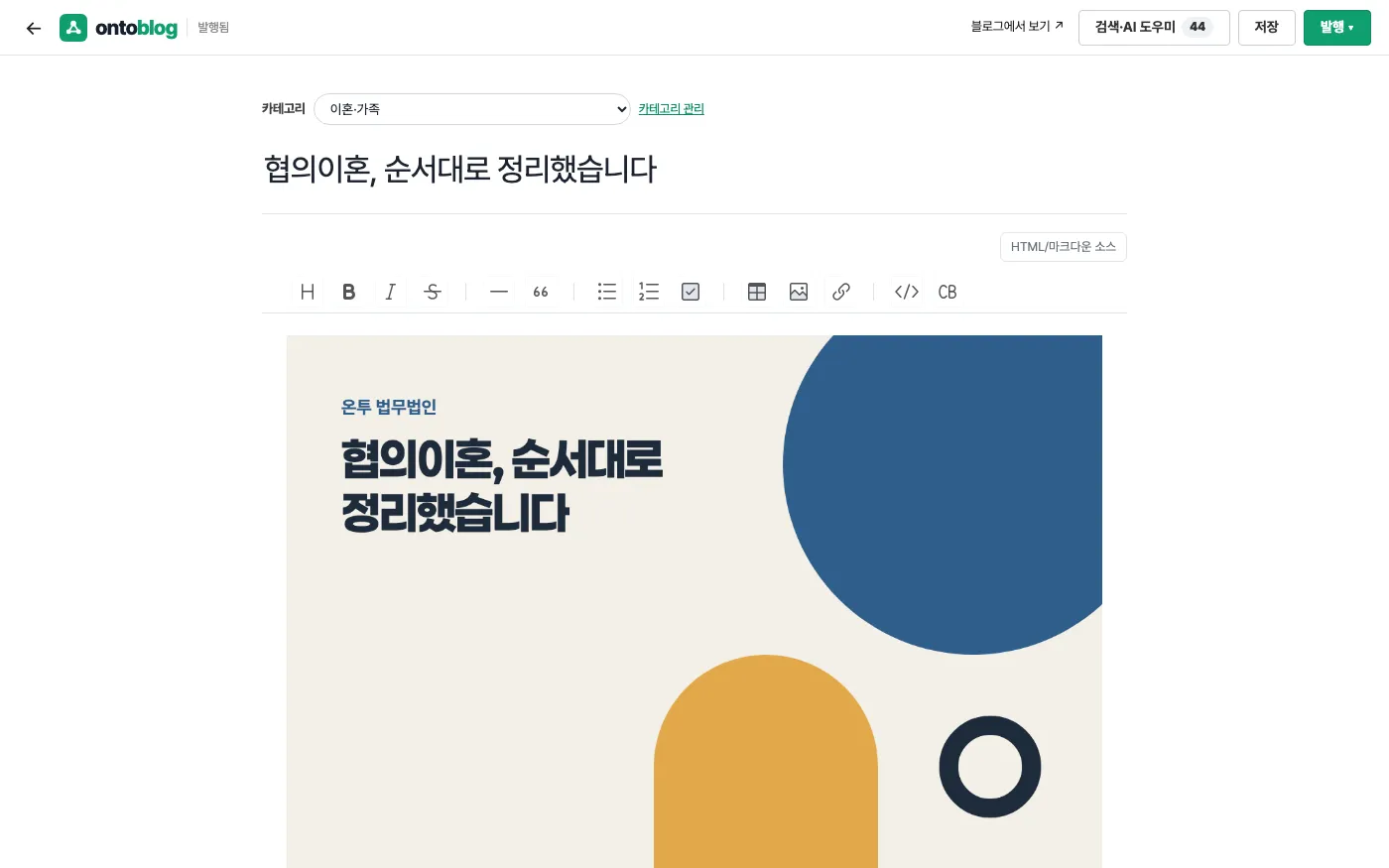Select the cover image in the editor
The height and width of the screenshot is (868, 1389).
click(x=694, y=601)
